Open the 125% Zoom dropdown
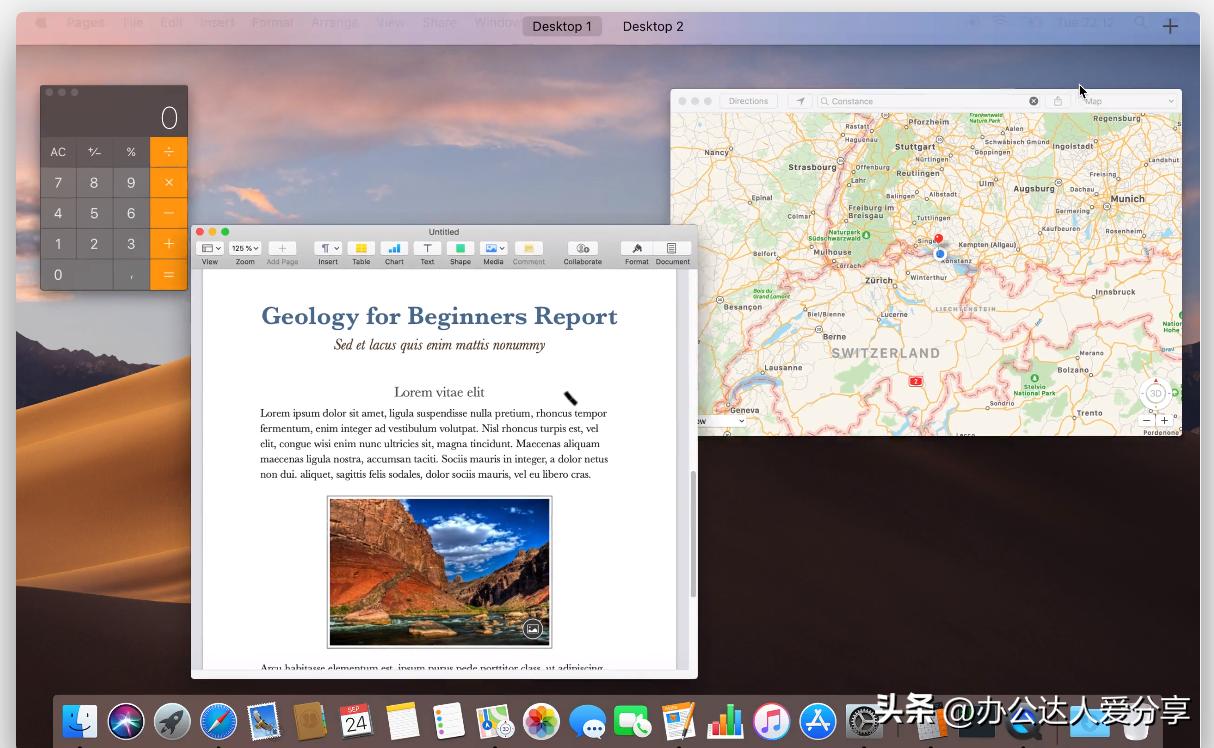 (x=245, y=249)
